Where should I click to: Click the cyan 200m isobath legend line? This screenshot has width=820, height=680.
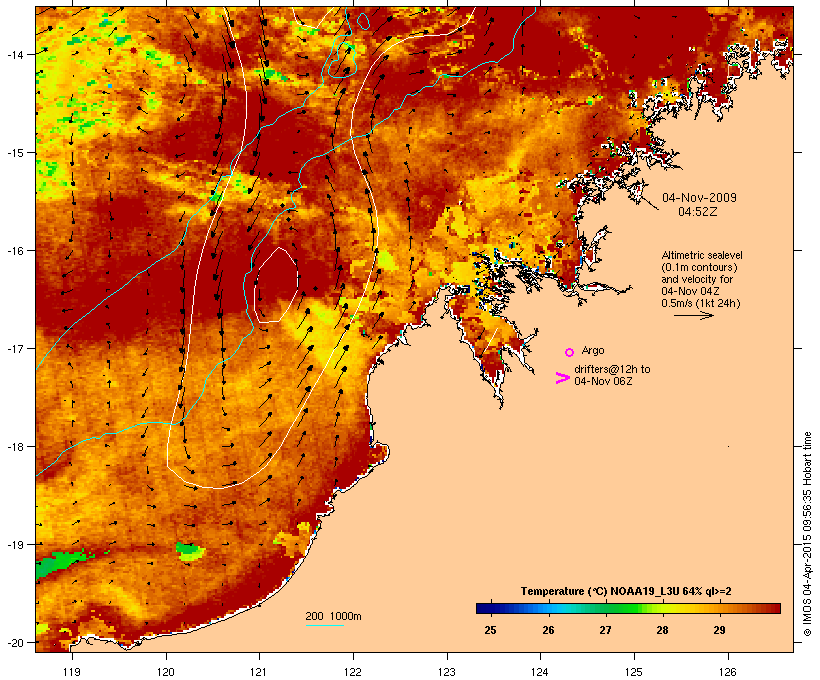(324, 625)
